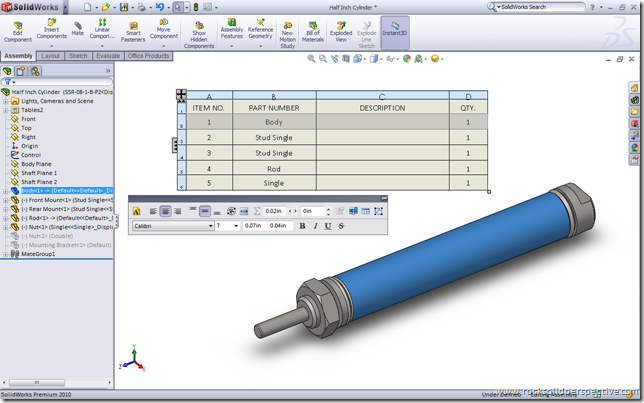Expand the Lights, Cameras and Scene node
The image size is (644, 403).
[6, 101]
